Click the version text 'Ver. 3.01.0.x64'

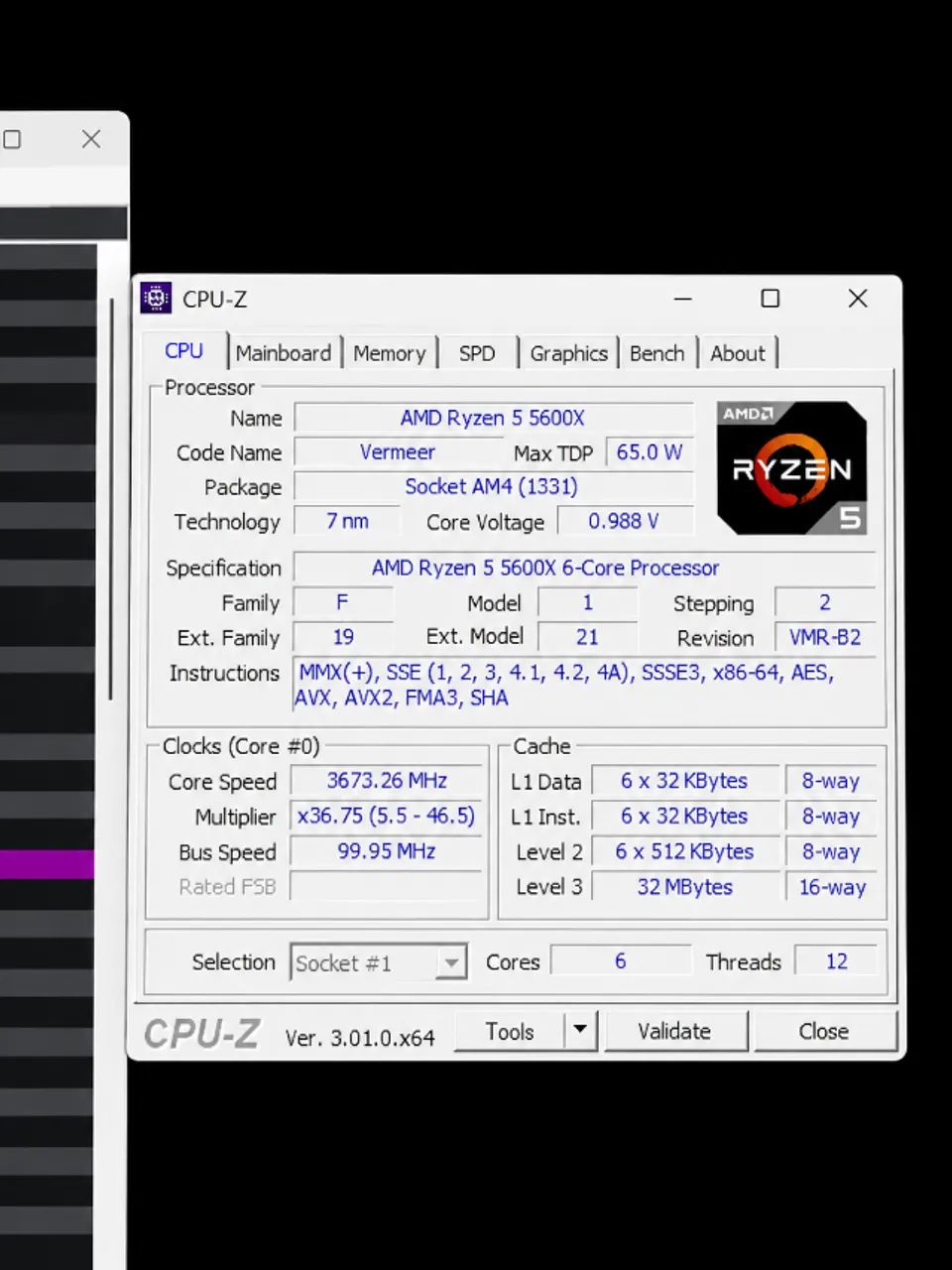tap(360, 1038)
